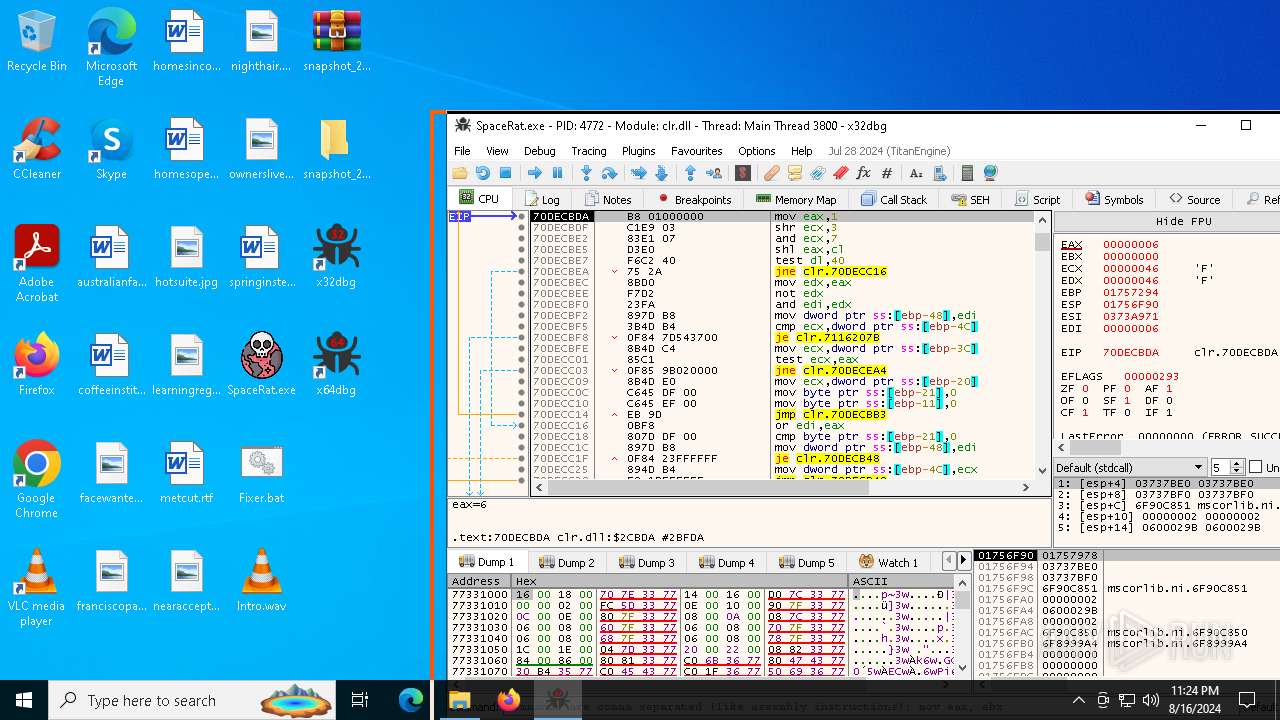This screenshot has width=1280, height=720.
Task: Click the Trace Over toolbar icon
Action: (x=661, y=173)
